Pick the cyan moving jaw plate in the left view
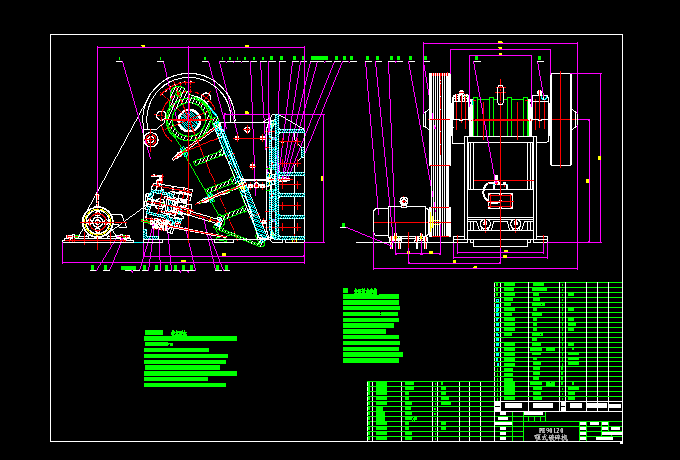 coord(242,181)
